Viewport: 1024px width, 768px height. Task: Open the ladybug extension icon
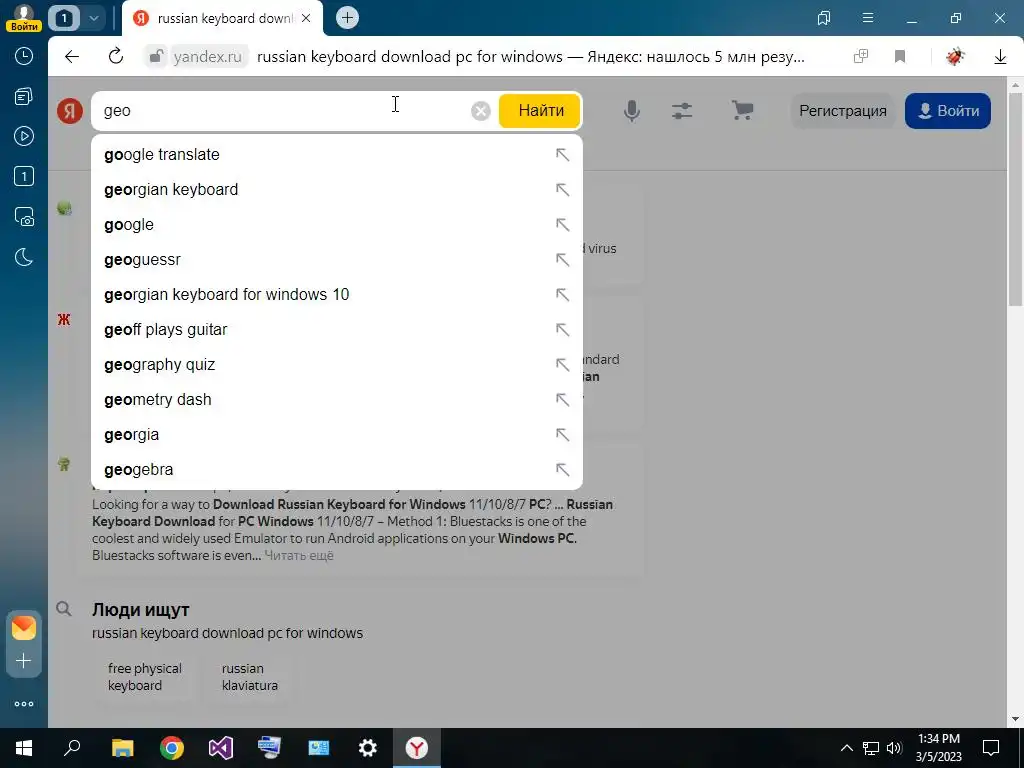[x=955, y=57]
